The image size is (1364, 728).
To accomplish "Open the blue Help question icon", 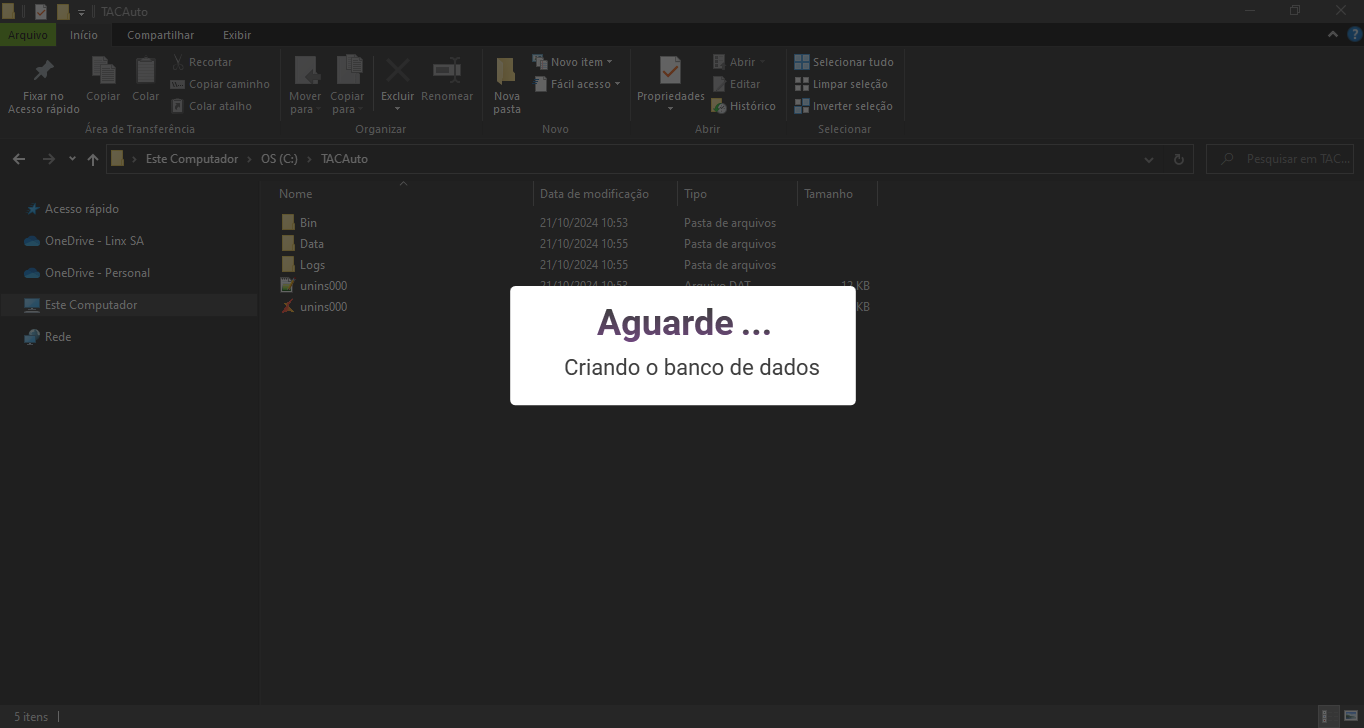I will click(x=1355, y=34).
